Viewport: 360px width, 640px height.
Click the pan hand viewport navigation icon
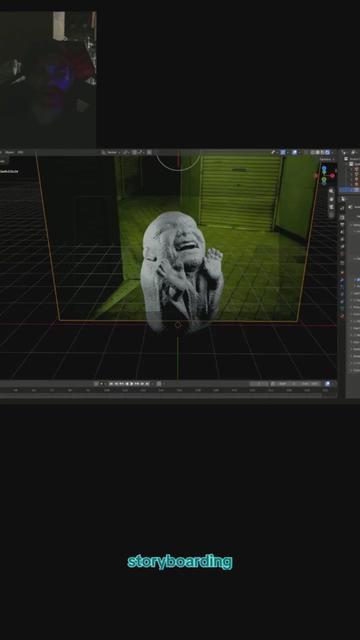click(x=331, y=199)
